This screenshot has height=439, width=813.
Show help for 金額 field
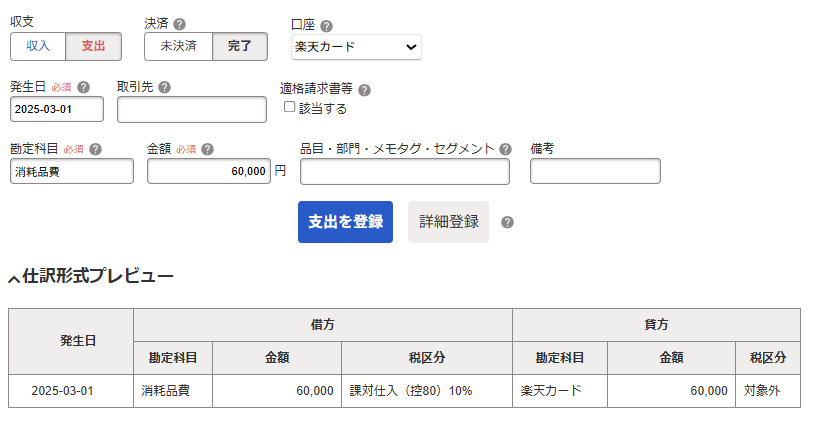pyautogui.click(x=207, y=149)
